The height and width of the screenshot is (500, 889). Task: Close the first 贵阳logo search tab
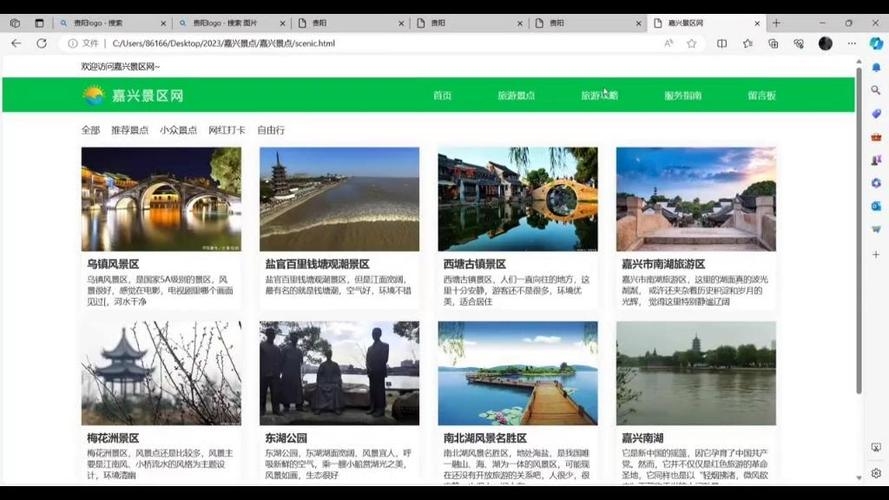pyautogui.click(x=163, y=23)
